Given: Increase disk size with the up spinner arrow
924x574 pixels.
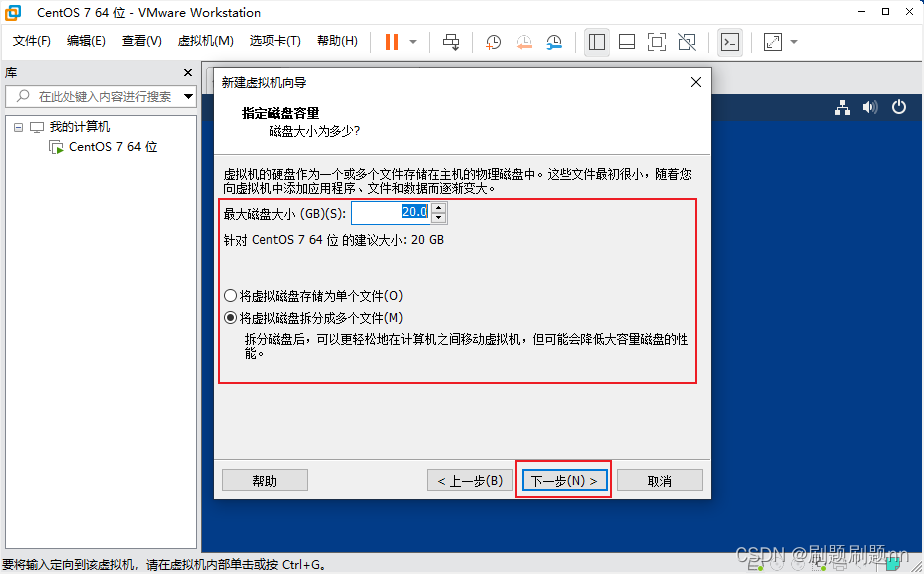Looking at the screenshot, I should pos(438,207).
